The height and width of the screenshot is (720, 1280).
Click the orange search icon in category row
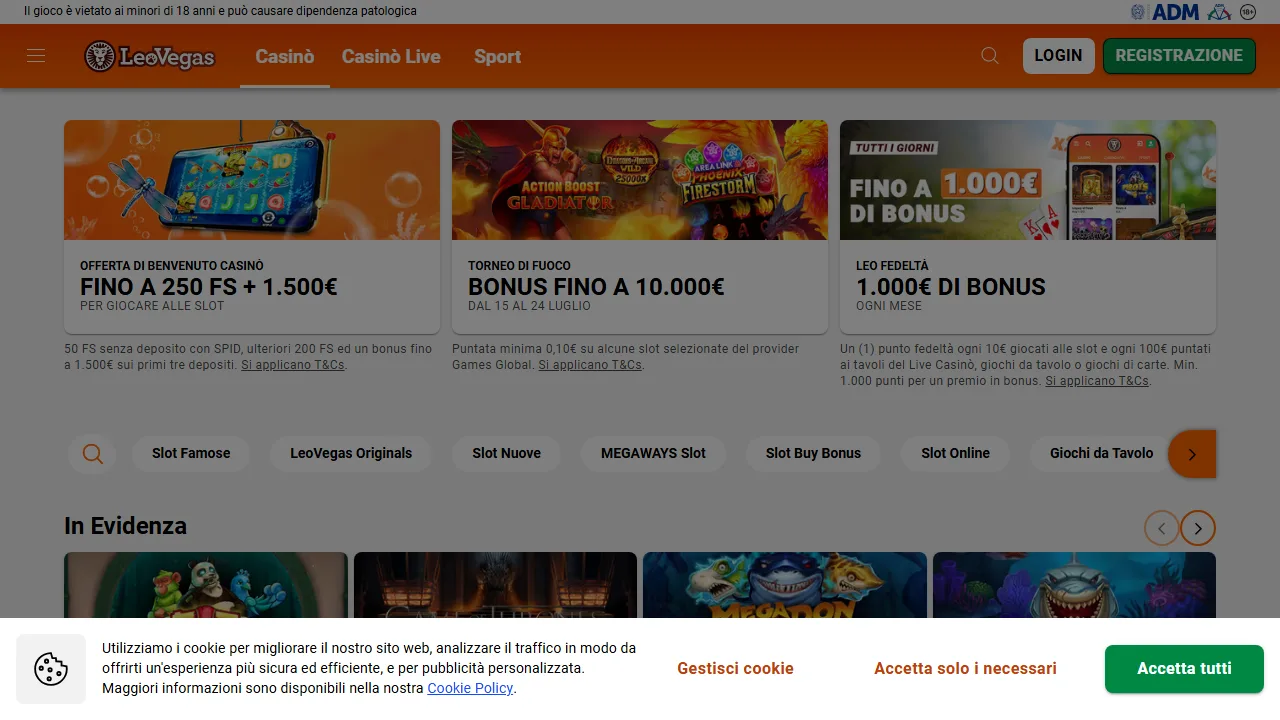[92, 454]
